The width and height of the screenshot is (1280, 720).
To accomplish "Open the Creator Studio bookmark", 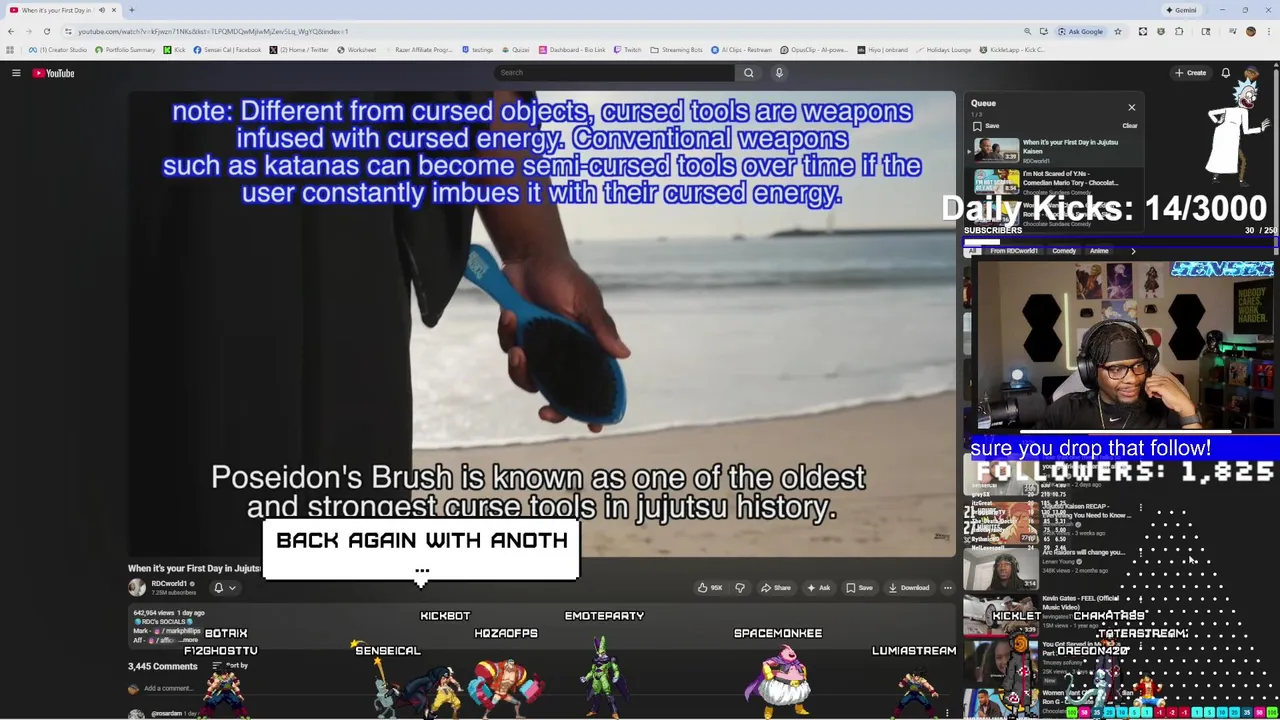I will [x=58, y=50].
